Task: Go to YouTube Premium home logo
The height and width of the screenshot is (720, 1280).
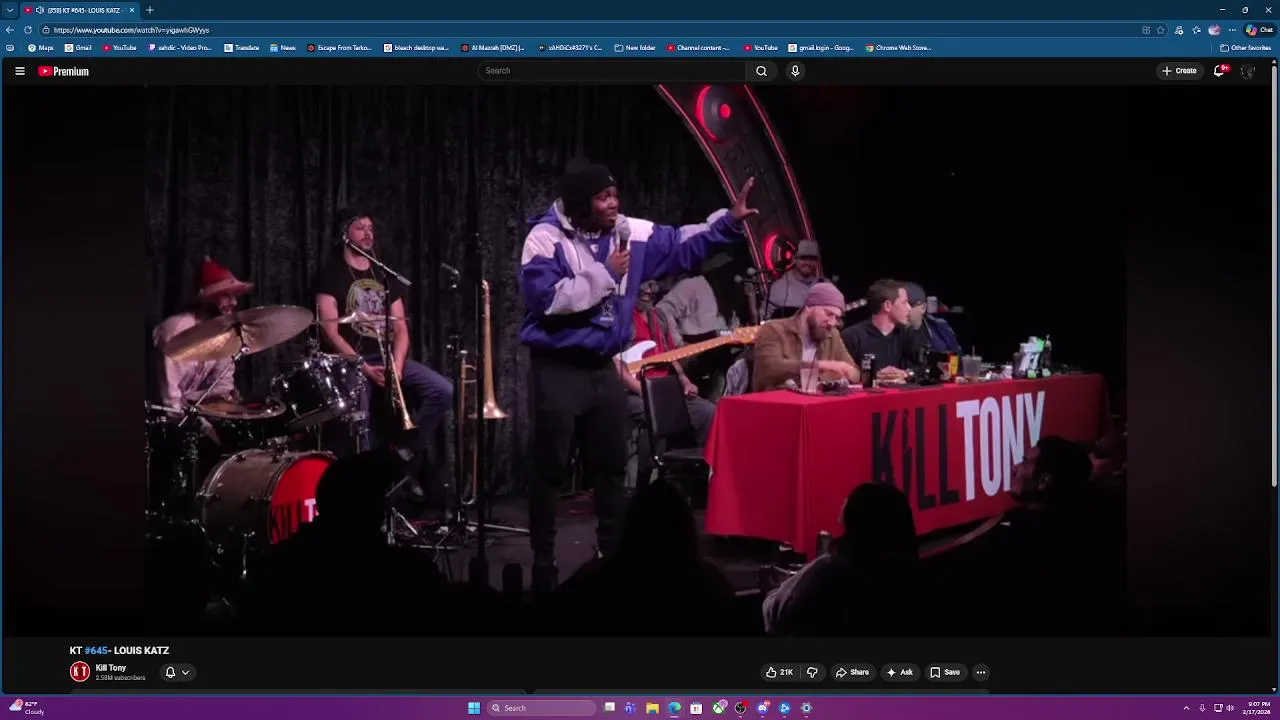Action: [x=64, y=71]
